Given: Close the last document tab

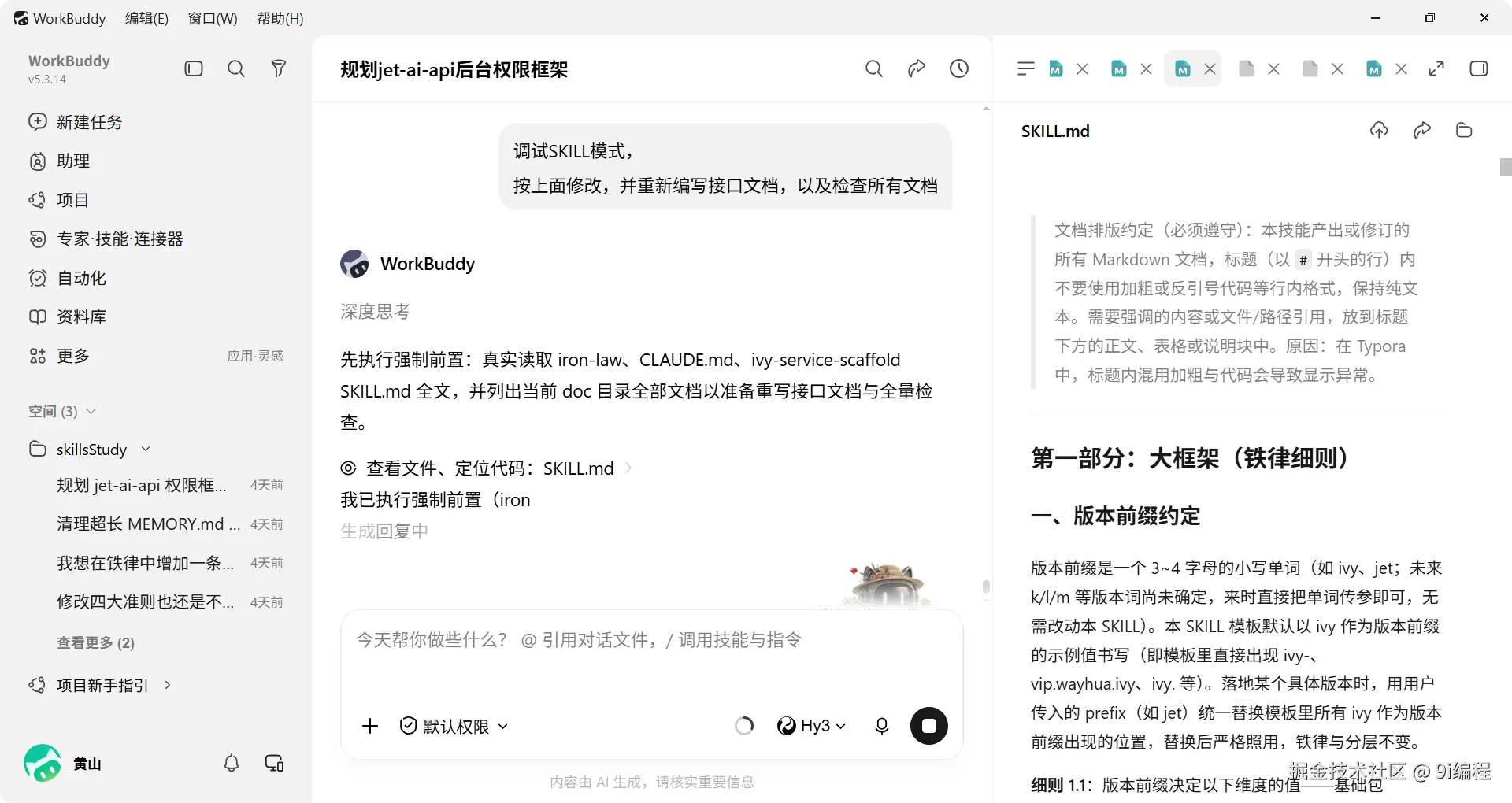Looking at the screenshot, I should click(1402, 69).
